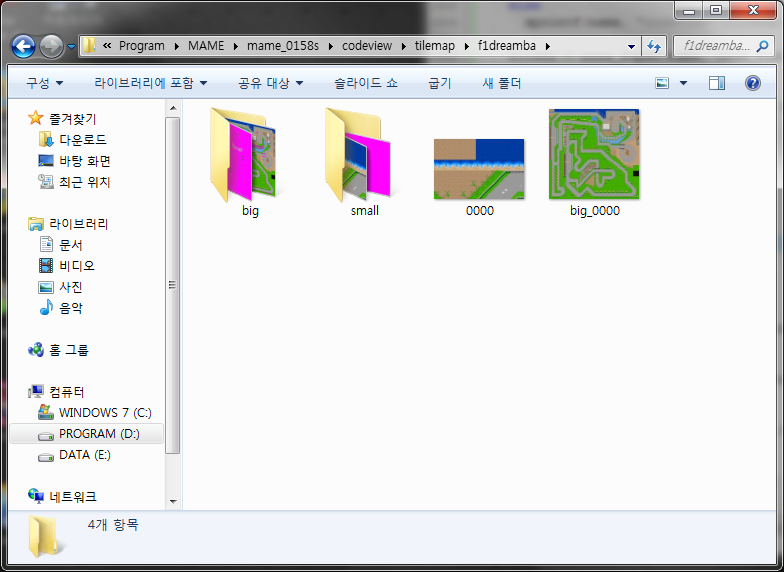Go back with the Back arrow button
Screen dimensions: 784x572
click(x=23, y=46)
